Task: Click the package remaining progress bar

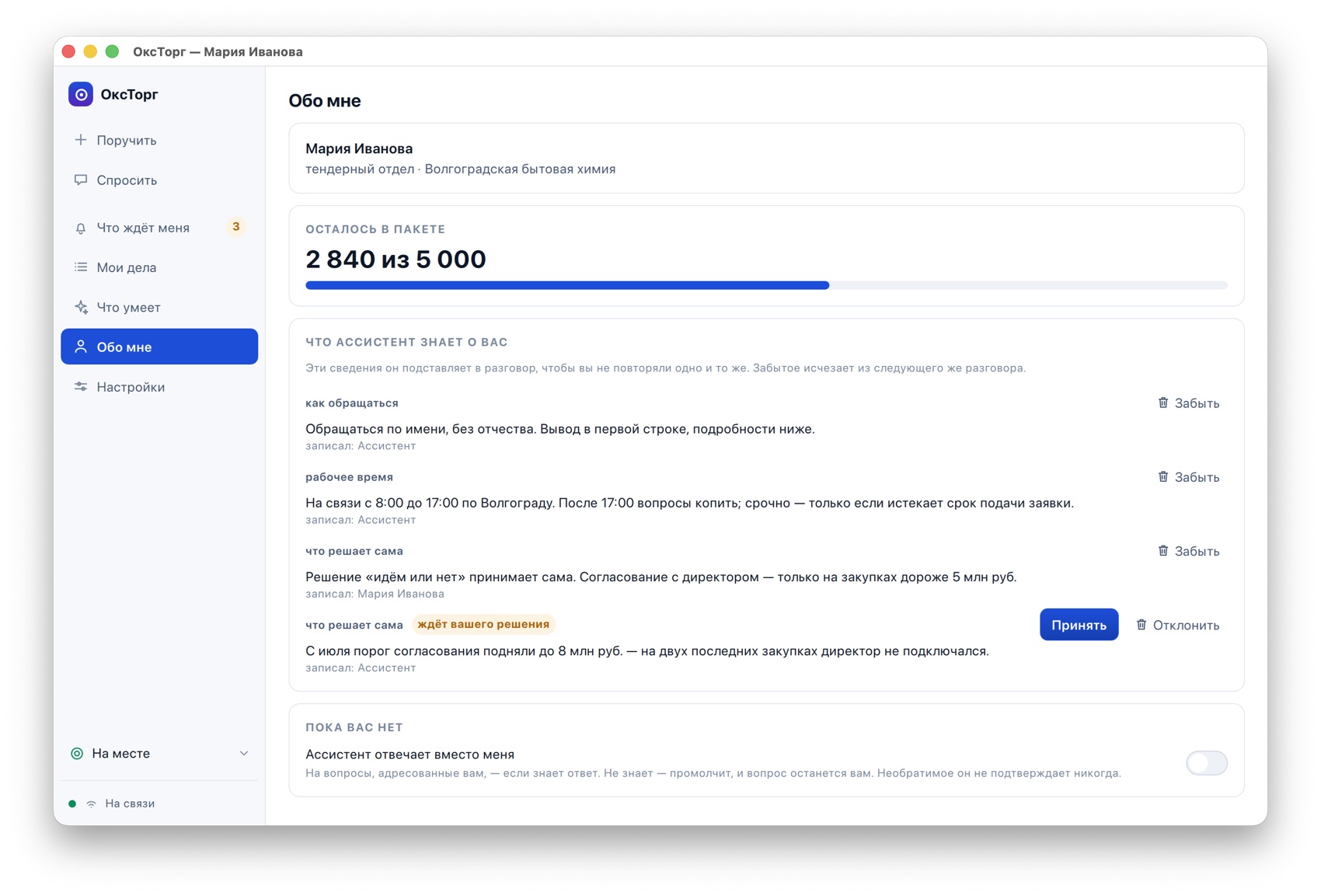Action: coord(766,285)
